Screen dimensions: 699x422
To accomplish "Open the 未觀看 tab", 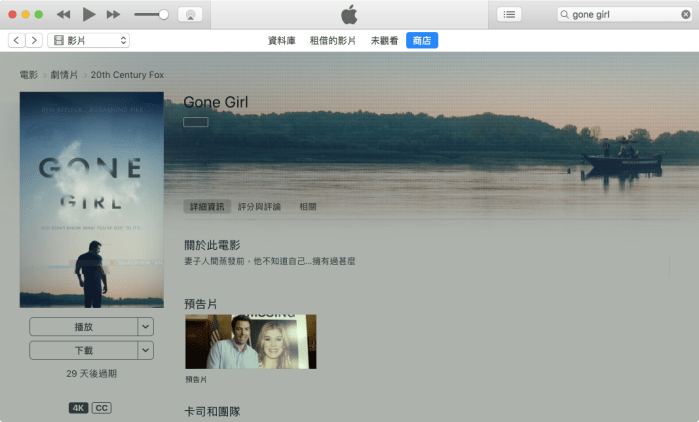I will point(385,40).
